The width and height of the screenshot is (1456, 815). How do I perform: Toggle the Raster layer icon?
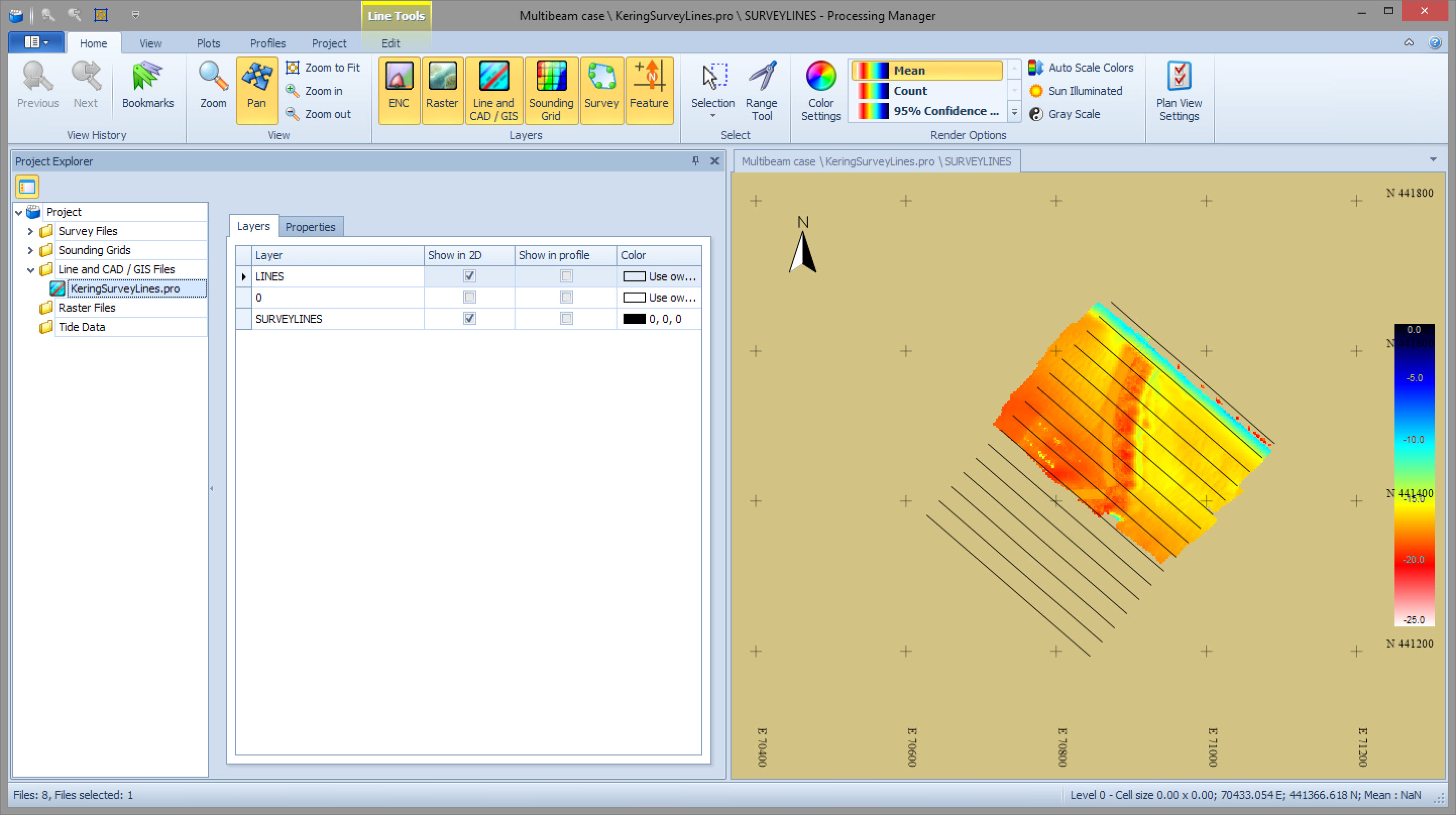point(442,89)
